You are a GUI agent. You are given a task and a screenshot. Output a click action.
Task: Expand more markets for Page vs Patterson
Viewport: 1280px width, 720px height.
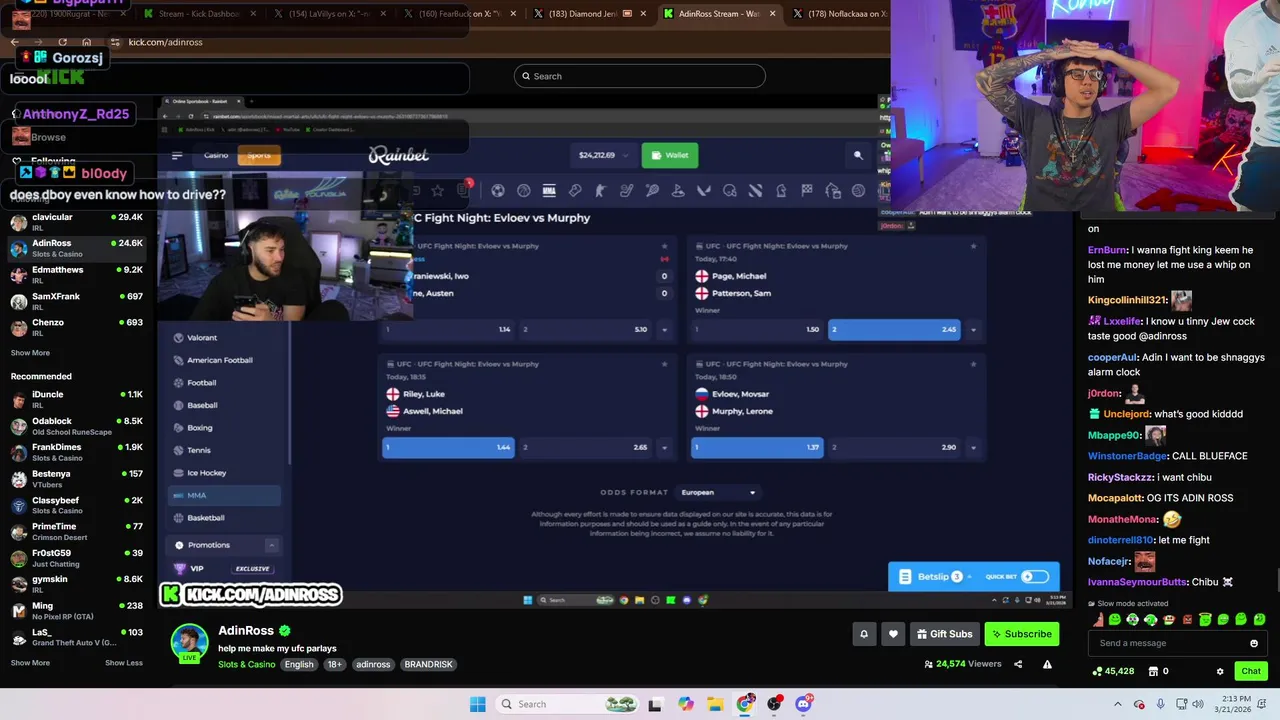coord(973,329)
